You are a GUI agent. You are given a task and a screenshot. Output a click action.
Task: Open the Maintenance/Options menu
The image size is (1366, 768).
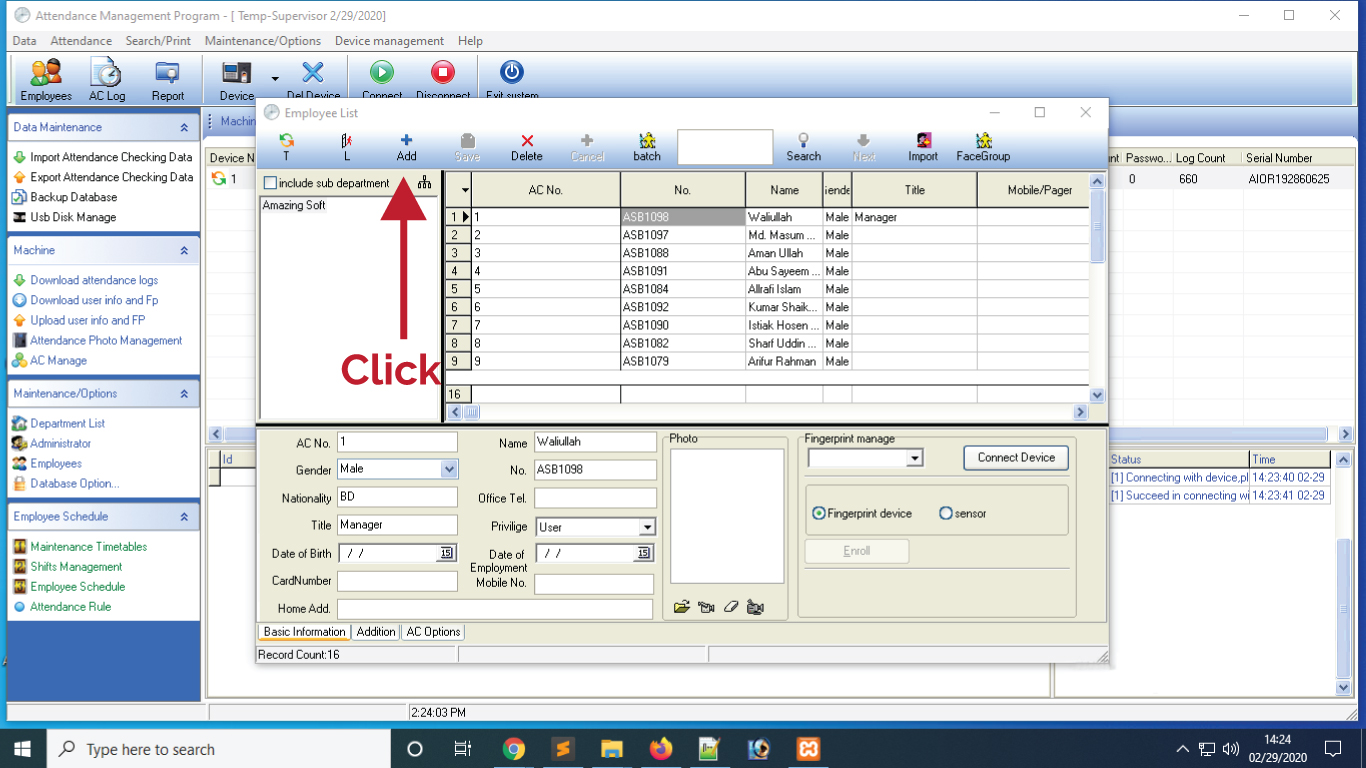[263, 41]
